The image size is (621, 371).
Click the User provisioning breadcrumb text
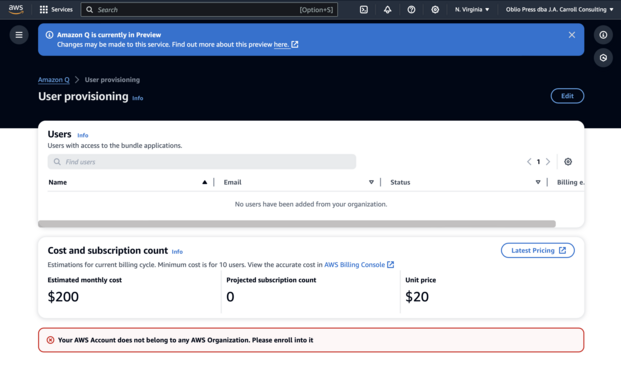112,80
